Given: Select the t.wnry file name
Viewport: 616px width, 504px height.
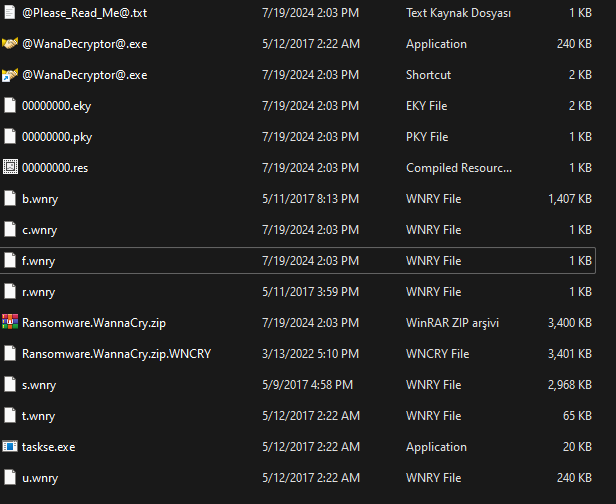Looking at the screenshot, I should 38,415.
